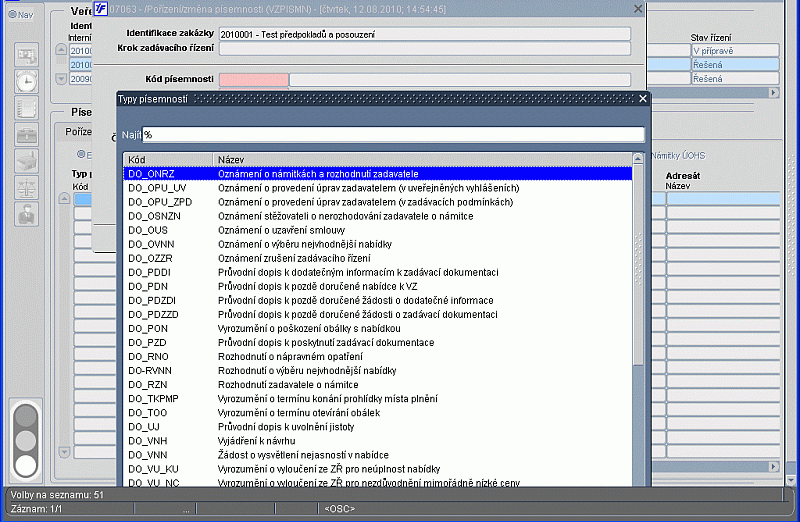Select row DO_PZD

[x=378, y=342]
